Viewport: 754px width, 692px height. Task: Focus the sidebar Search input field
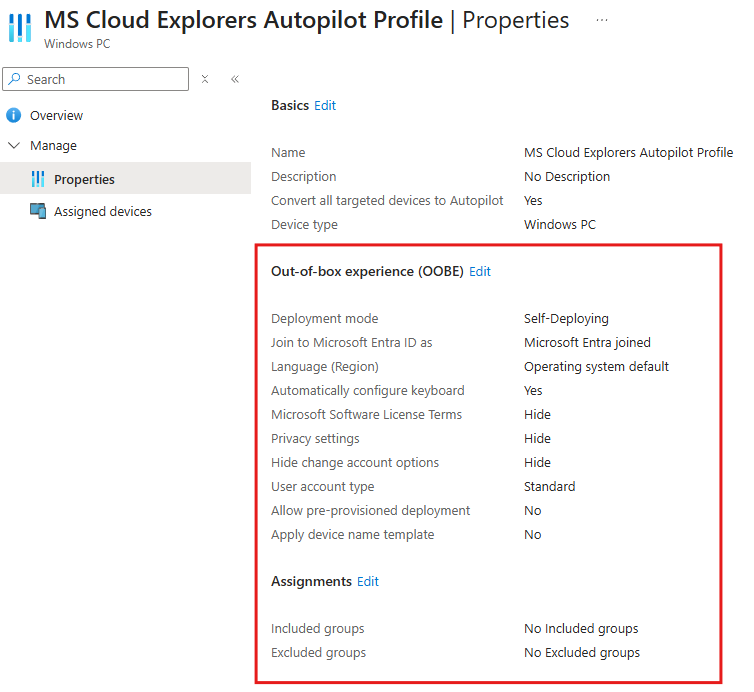[x=100, y=80]
